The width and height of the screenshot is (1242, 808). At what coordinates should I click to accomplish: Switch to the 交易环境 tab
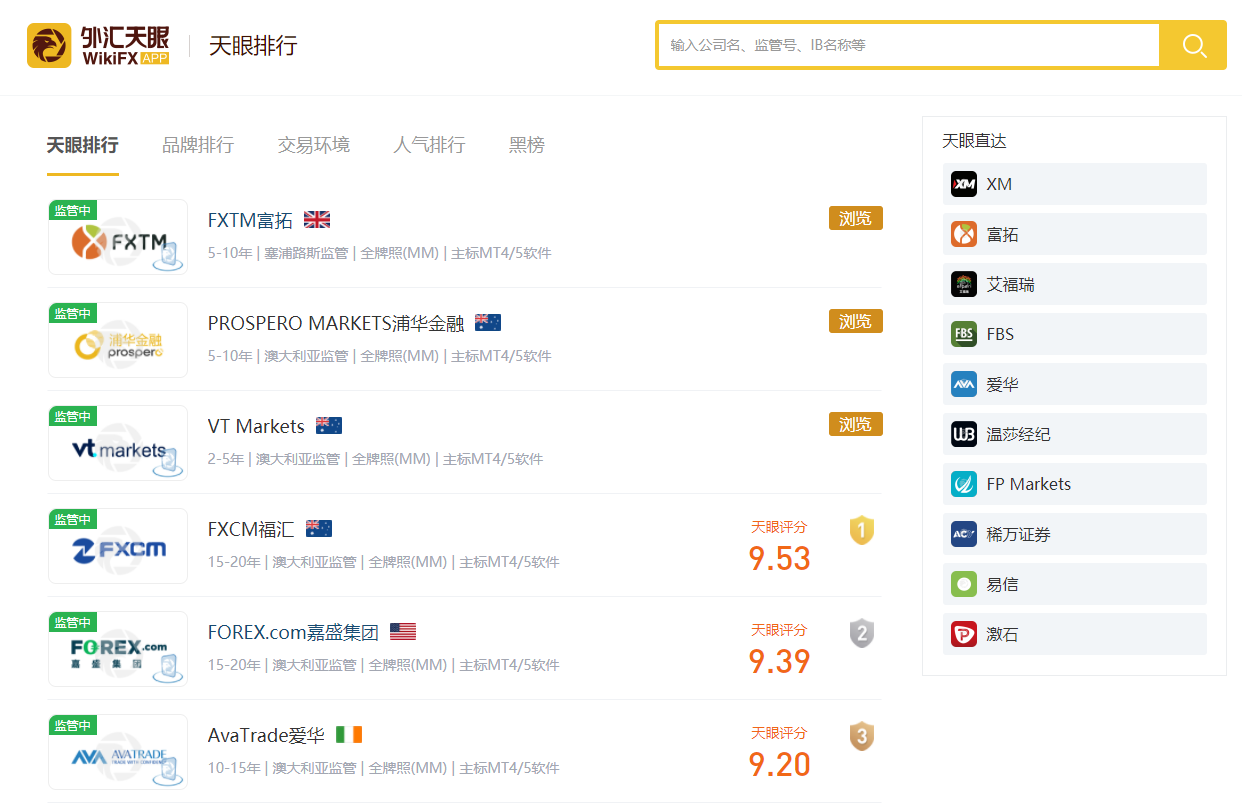coord(314,145)
